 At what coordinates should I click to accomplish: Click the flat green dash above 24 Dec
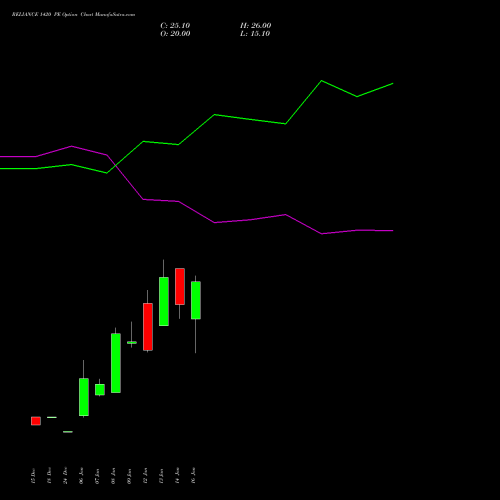68,432
